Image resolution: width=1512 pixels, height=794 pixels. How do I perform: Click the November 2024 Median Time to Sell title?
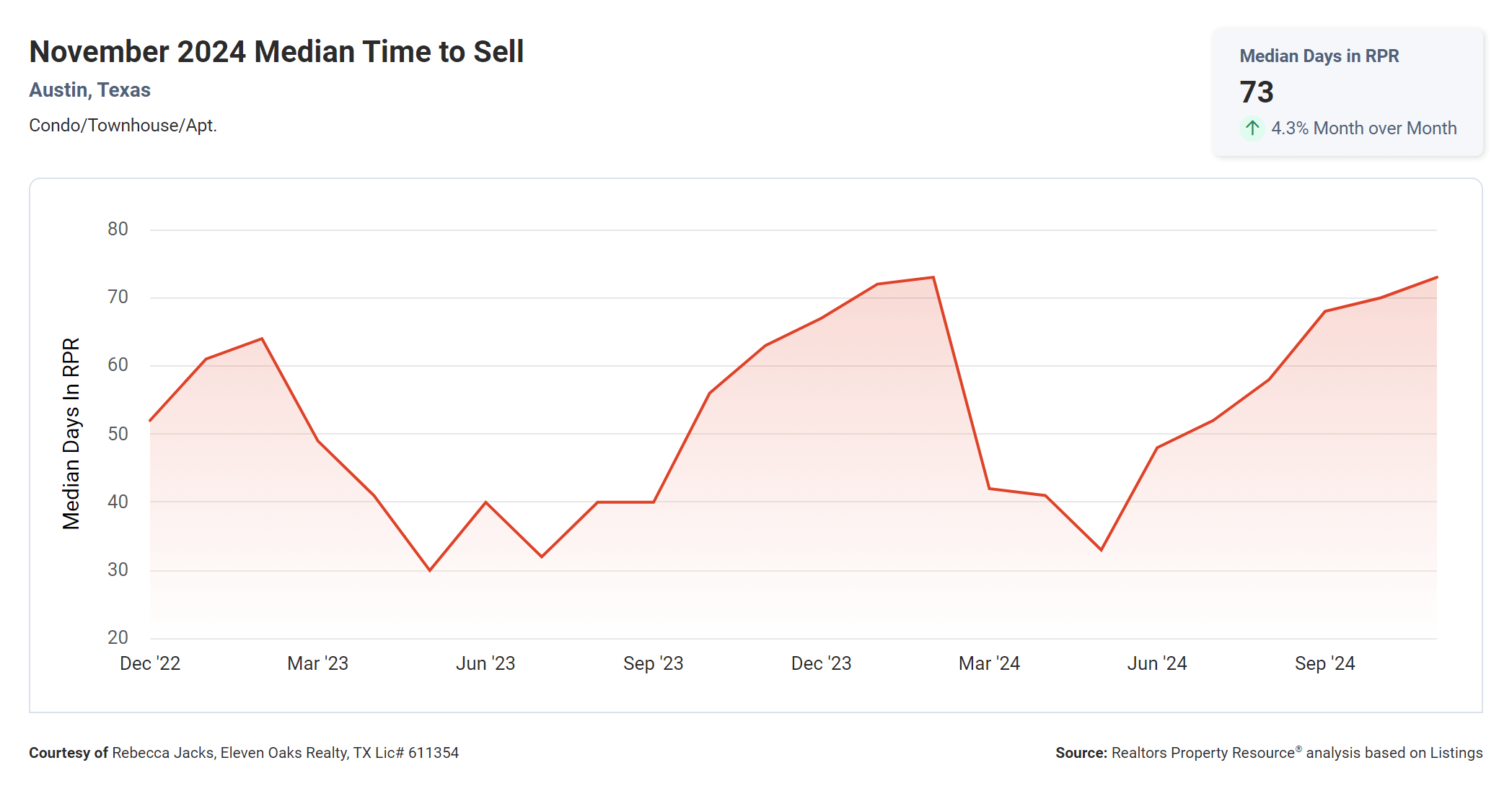click(x=276, y=52)
